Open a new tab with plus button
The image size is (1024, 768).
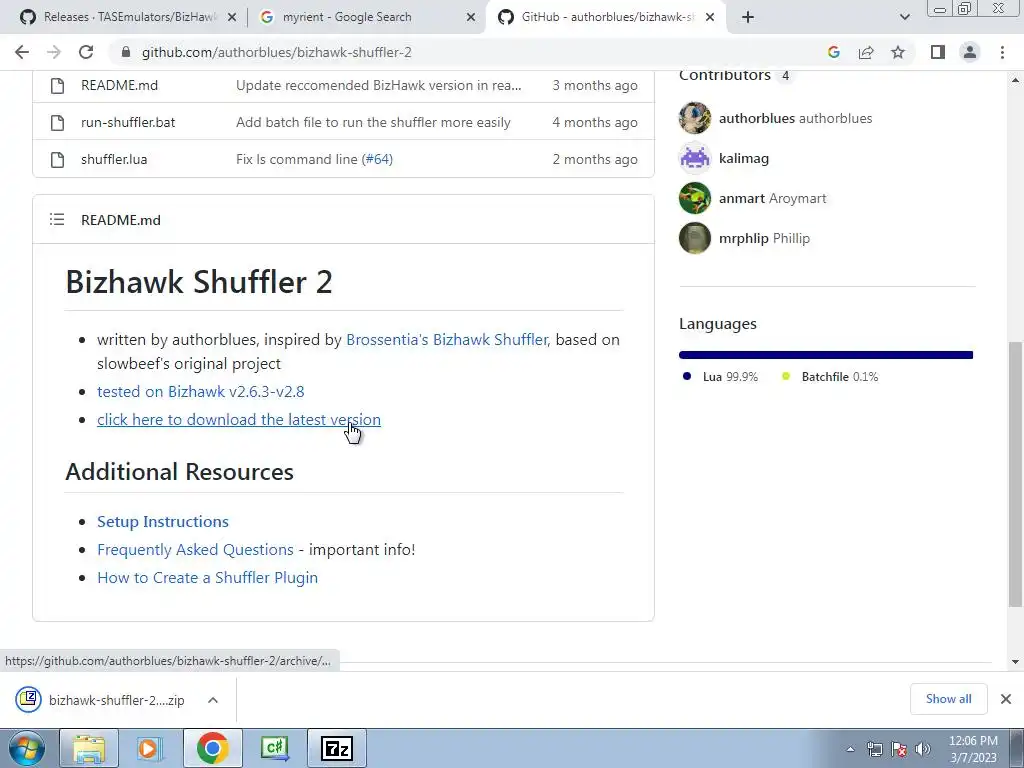point(748,17)
